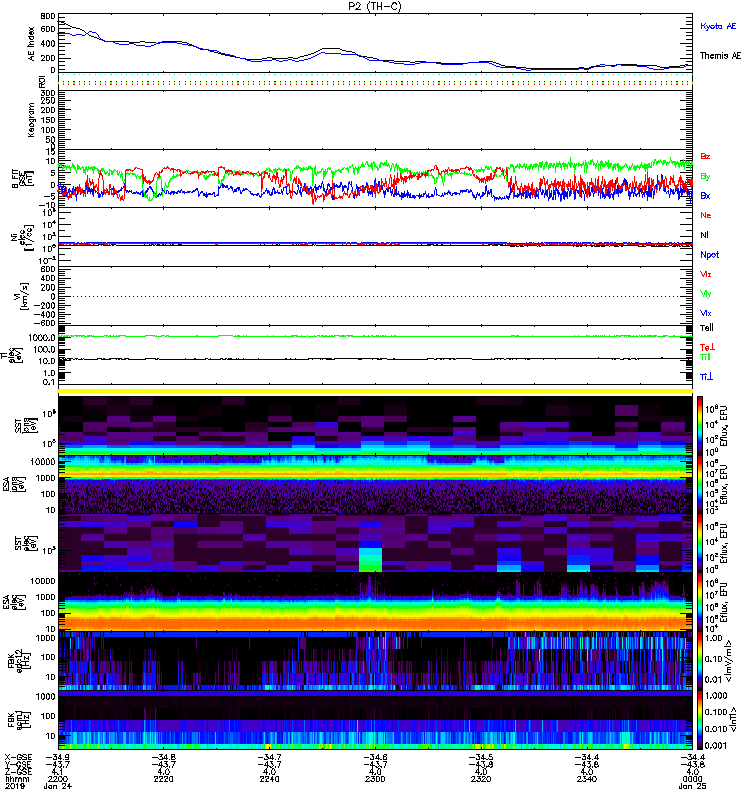Image resolution: width=750 pixels, height=800 pixels.
Task: Click the hhmm time format label
Action: pos(17,779)
